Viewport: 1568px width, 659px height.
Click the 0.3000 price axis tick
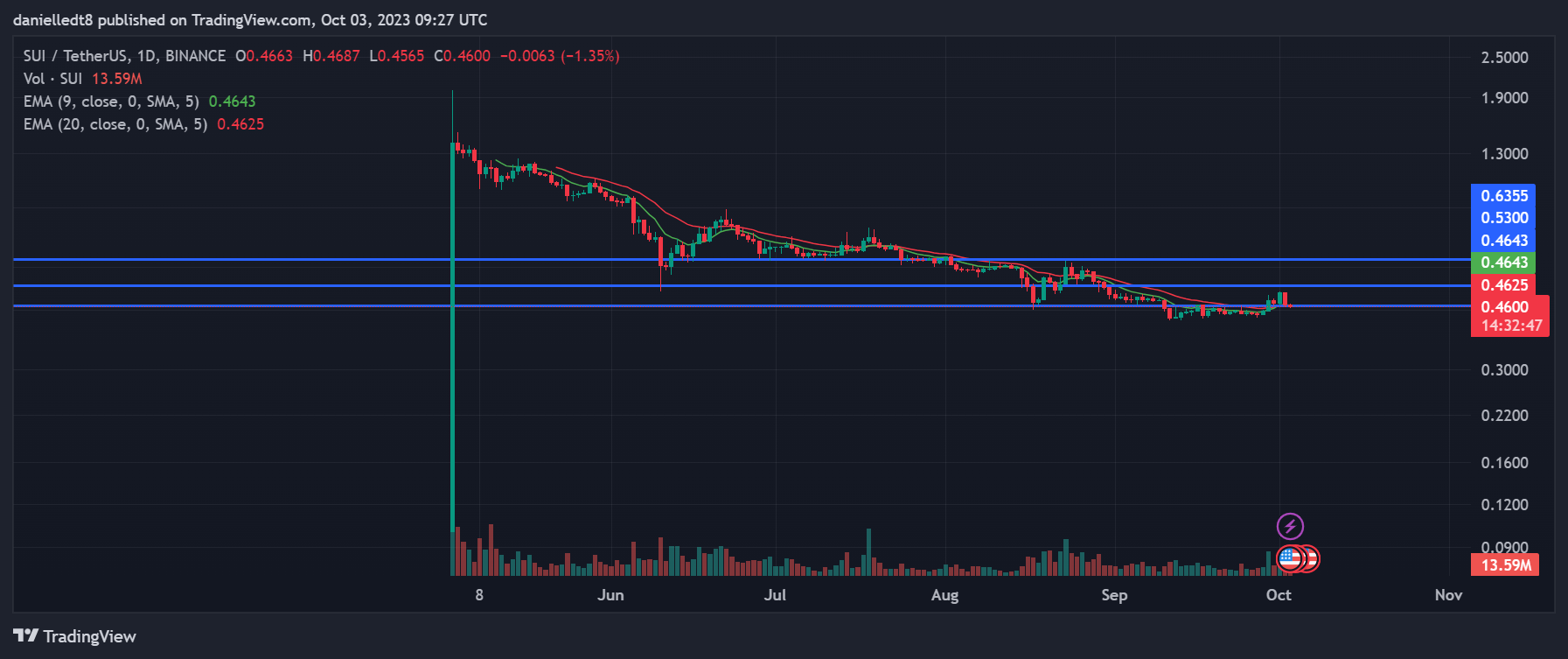click(x=1504, y=370)
